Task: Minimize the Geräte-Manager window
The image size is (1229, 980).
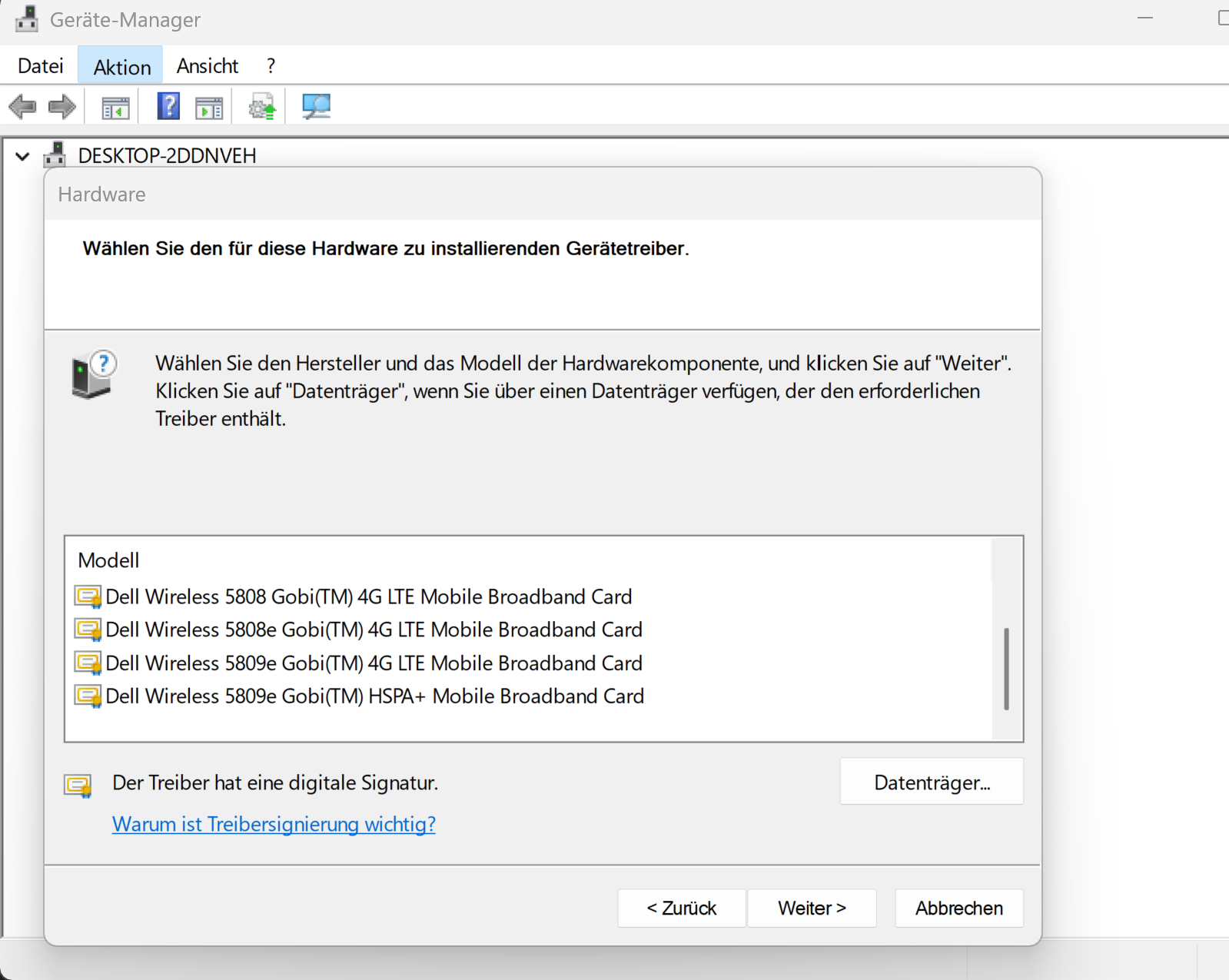Action: pos(1145,18)
